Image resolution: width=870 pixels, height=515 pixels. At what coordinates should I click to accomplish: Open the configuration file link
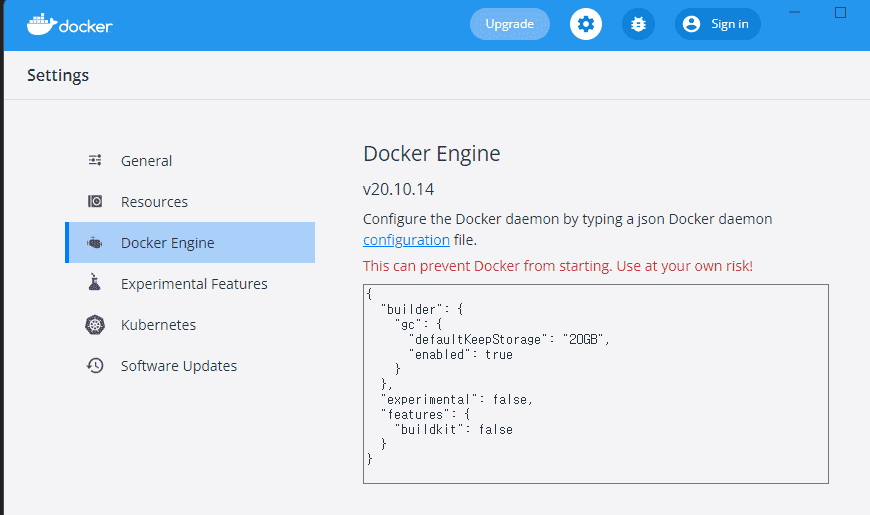[406, 240]
